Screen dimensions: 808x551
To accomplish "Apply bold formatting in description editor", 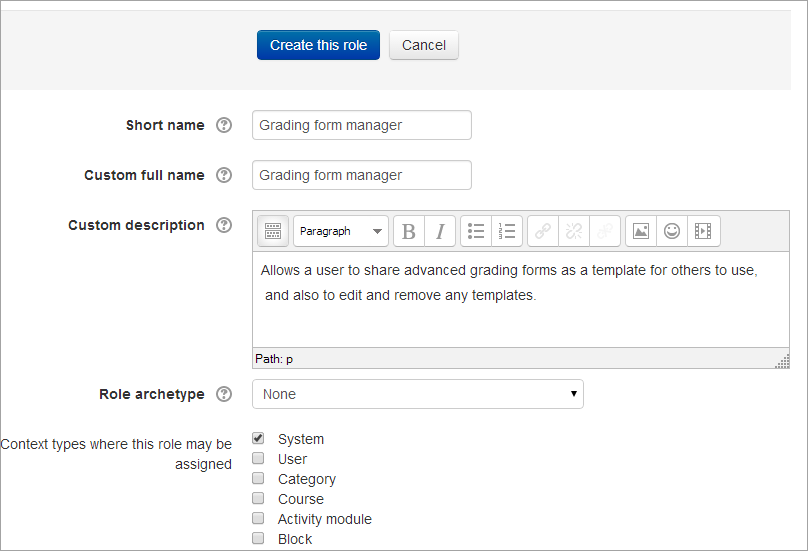I will tap(408, 231).
